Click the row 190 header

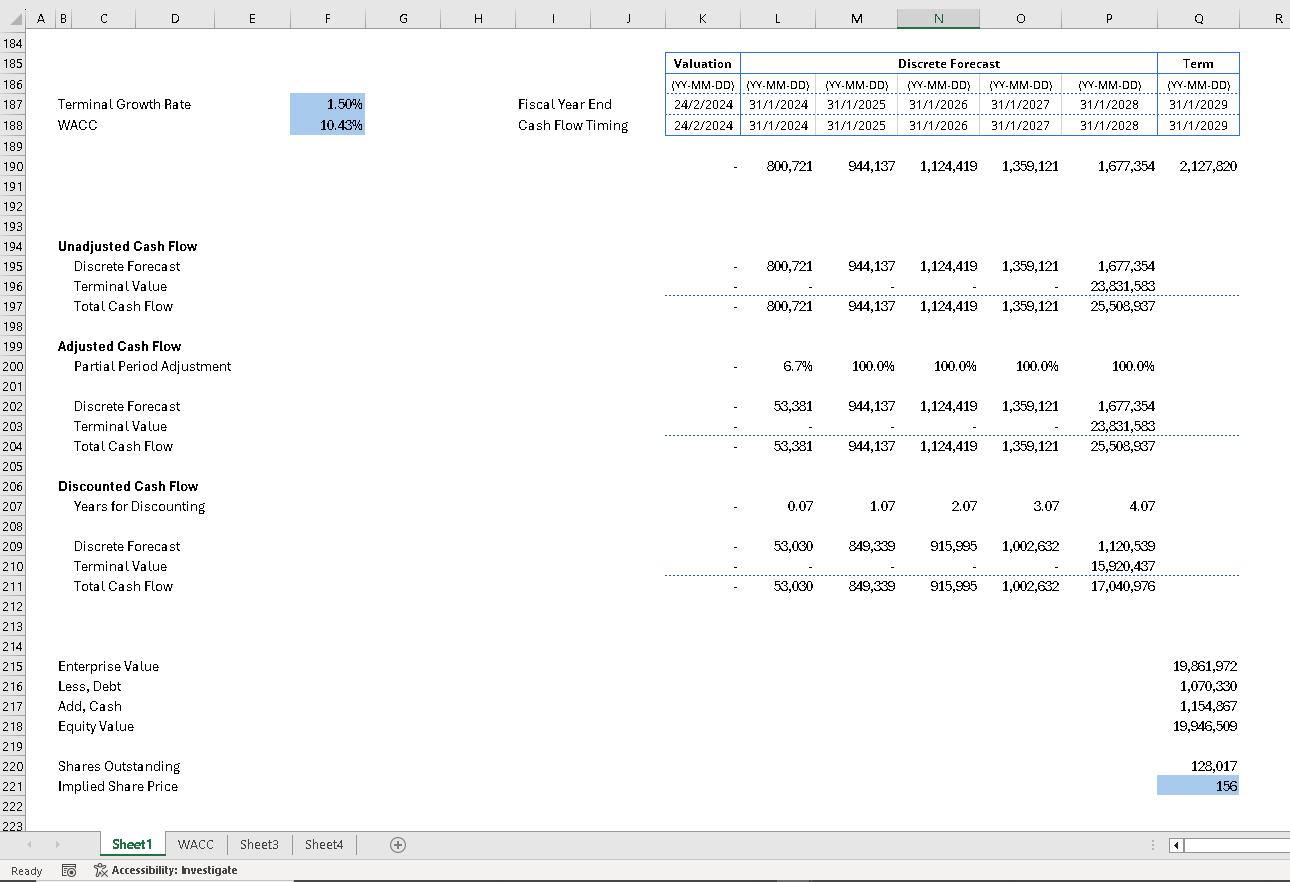12,165
